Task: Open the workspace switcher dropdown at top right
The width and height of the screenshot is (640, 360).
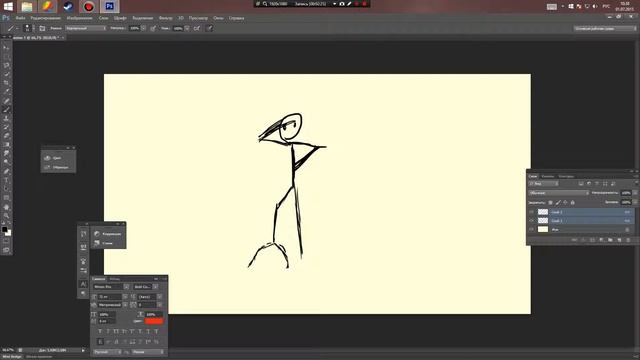Action: coord(605,28)
